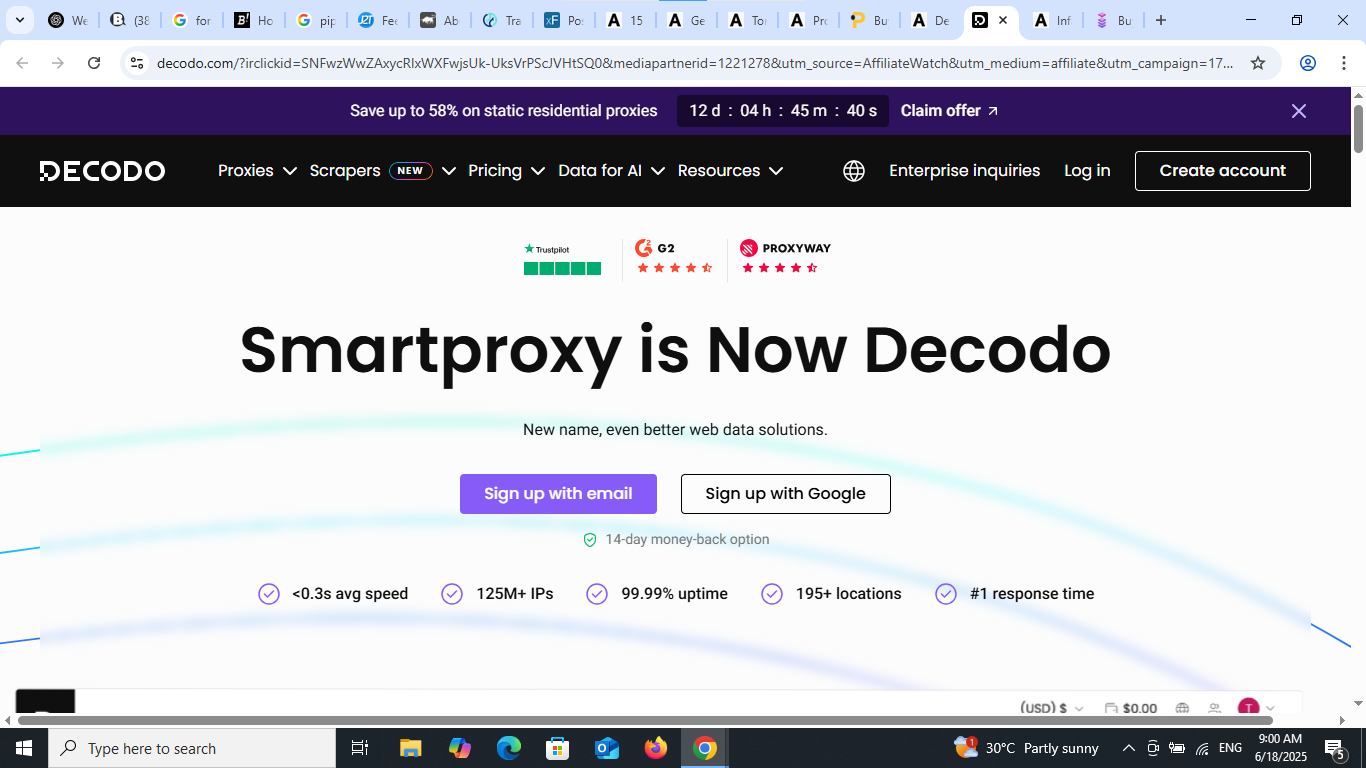This screenshot has height=768, width=1366.
Task: Expand the Pricing menu
Action: [506, 171]
